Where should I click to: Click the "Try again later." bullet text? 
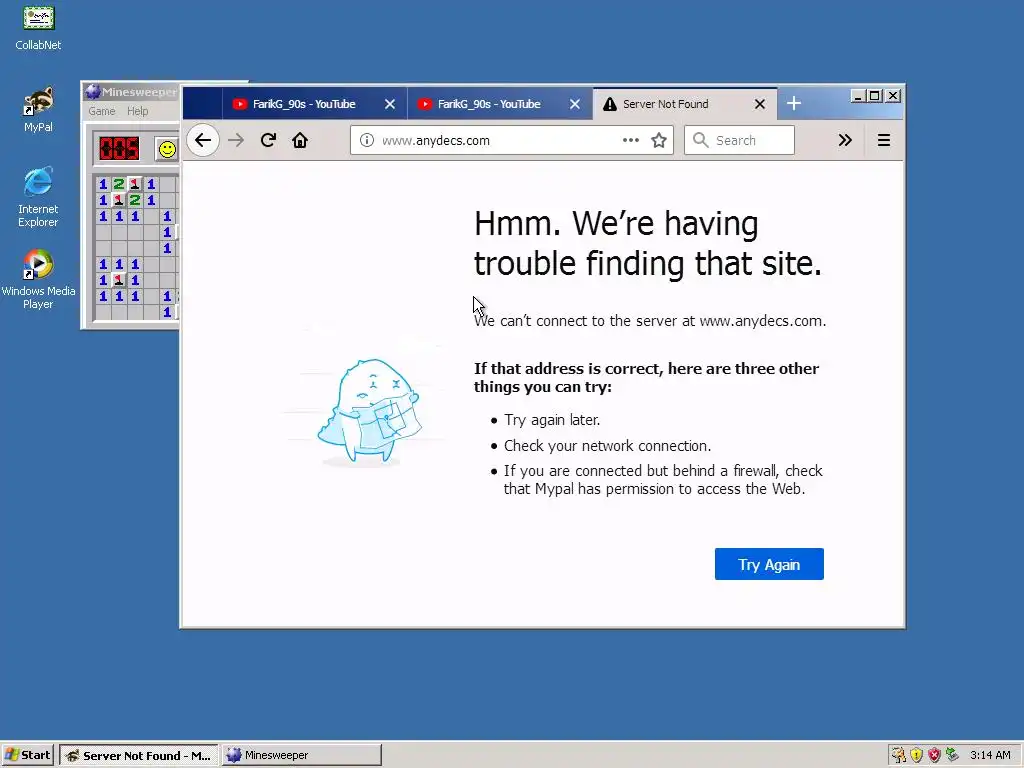pos(552,420)
